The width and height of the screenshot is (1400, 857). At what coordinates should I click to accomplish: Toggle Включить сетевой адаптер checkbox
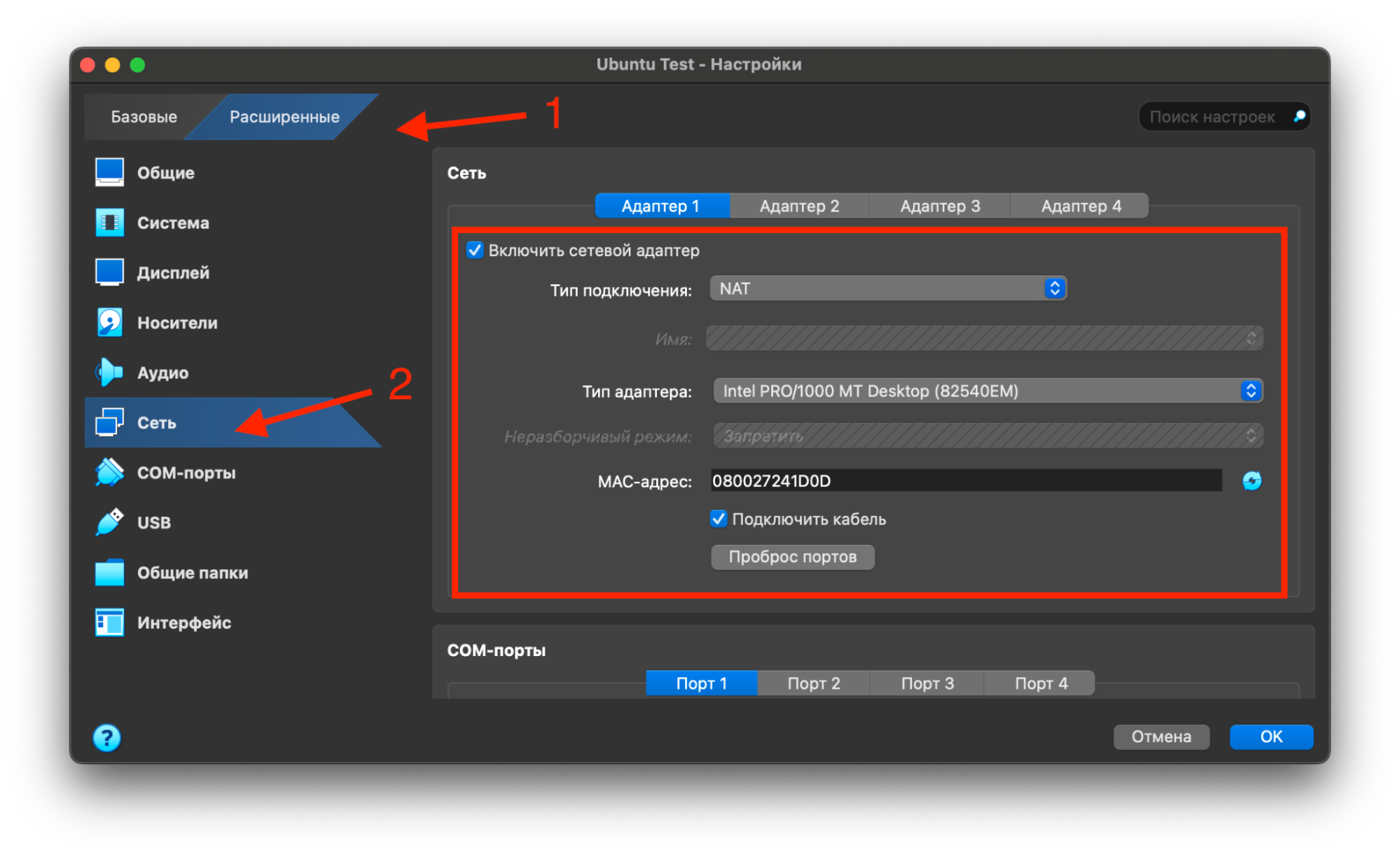475,250
